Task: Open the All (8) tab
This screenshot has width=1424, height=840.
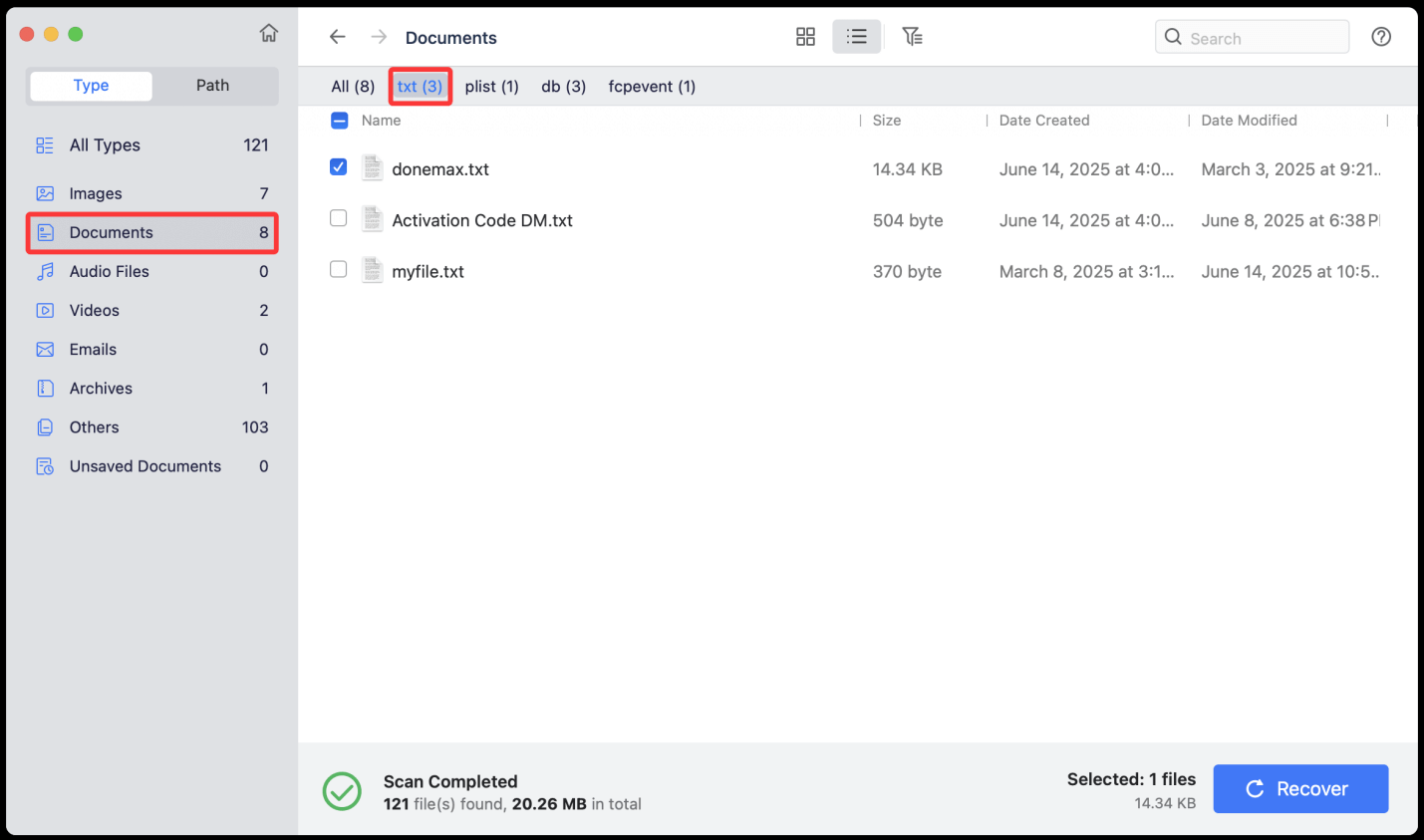Action: pyautogui.click(x=353, y=87)
